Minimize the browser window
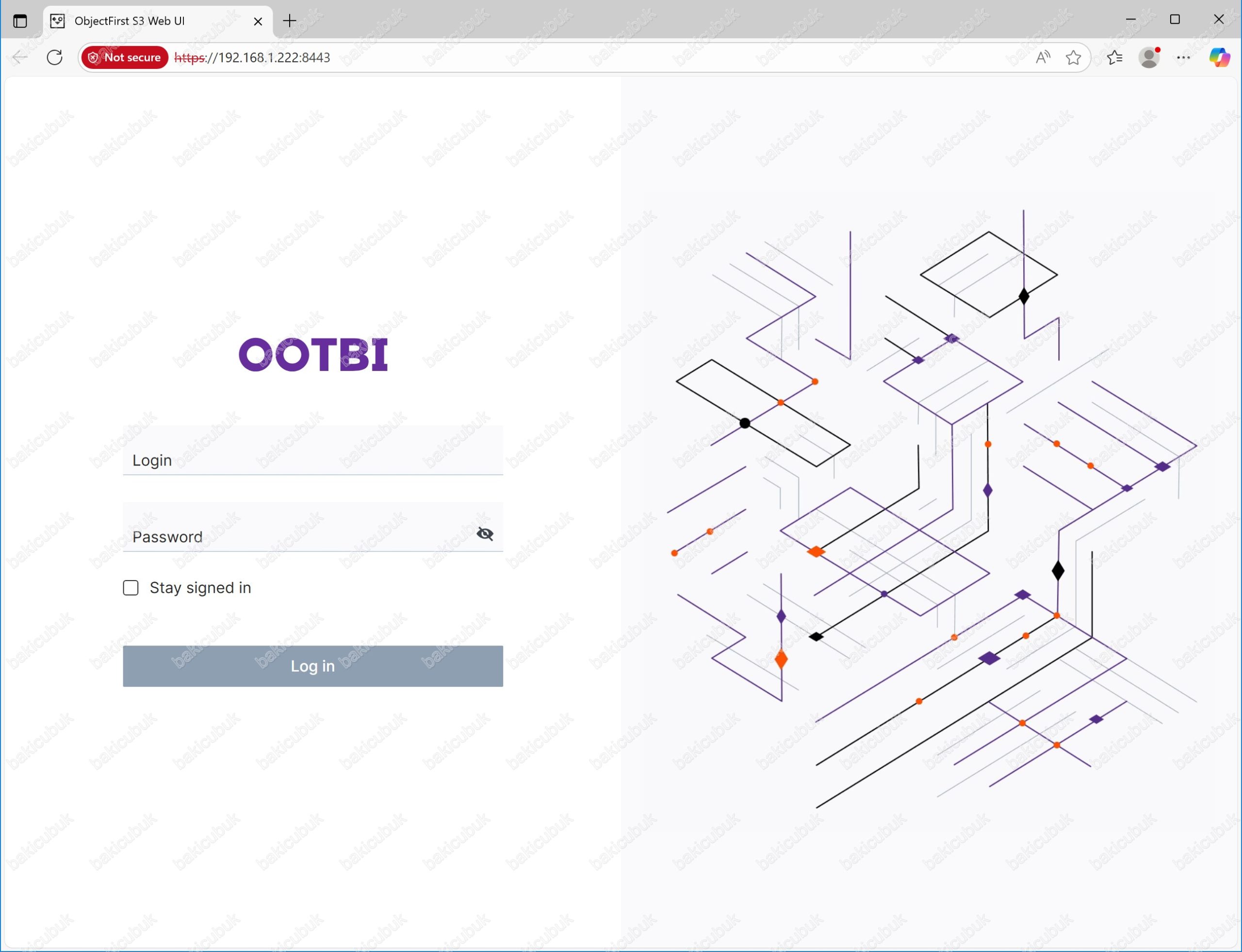The width and height of the screenshot is (1242, 952). click(x=1130, y=19)
